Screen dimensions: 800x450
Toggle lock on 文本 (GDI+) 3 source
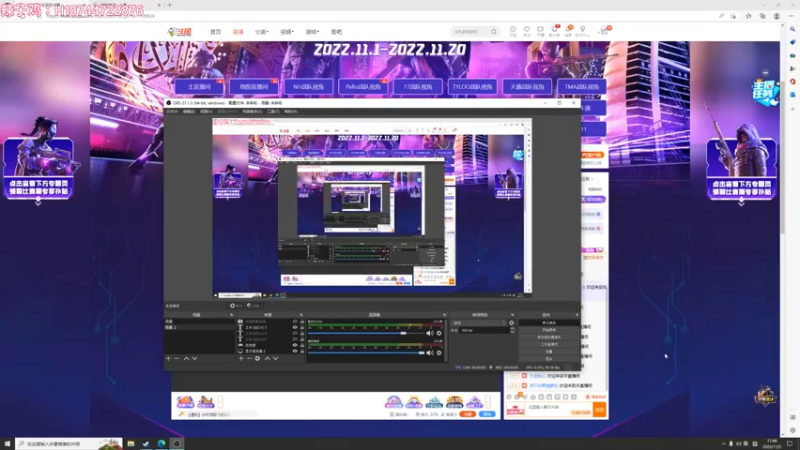coord(302,328)
